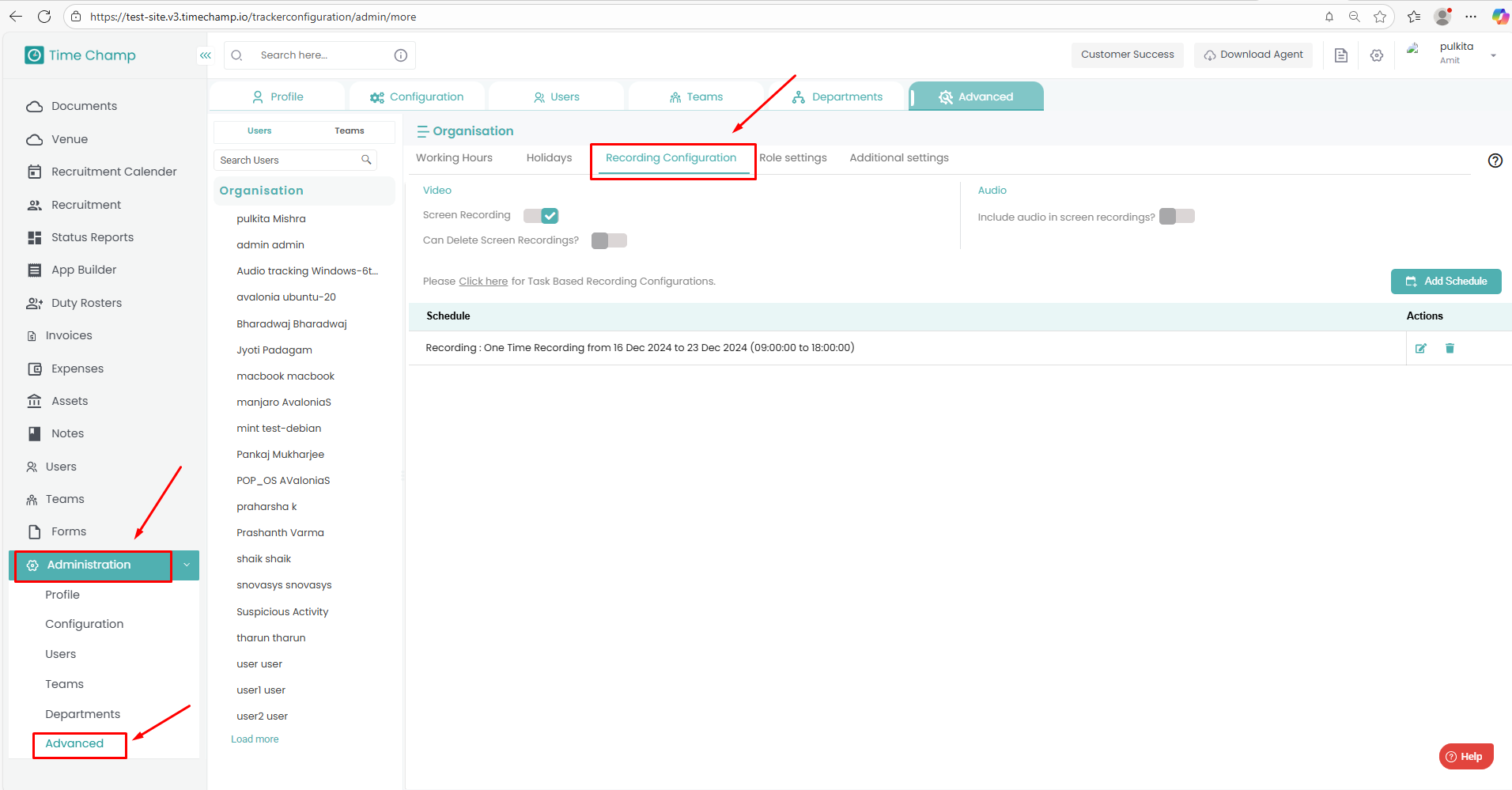Open Advanced under Administration
The image size is (1512, 790).
pyautogui.click(x=74, y=744)
